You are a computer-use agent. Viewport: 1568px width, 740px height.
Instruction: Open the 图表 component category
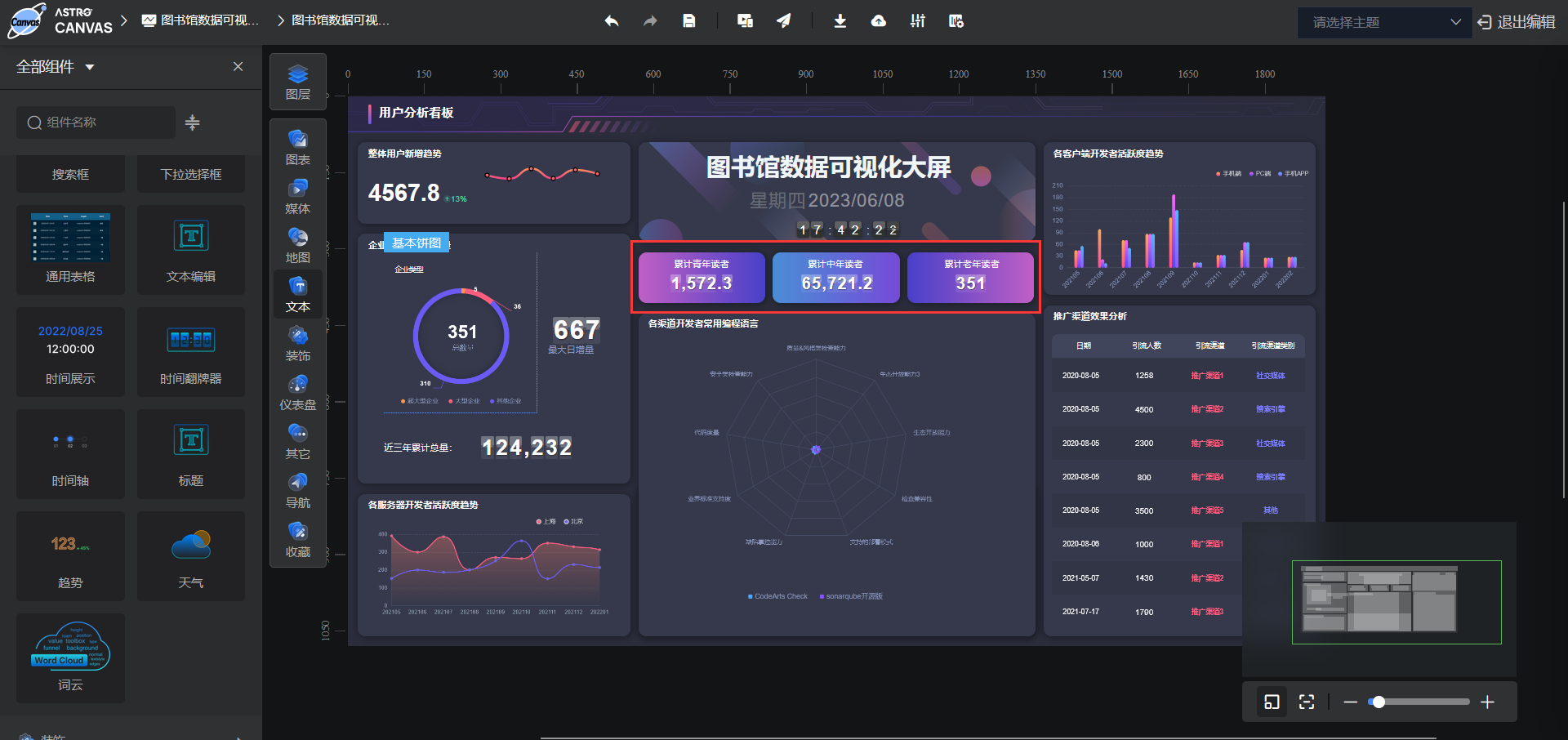[297, 147]
